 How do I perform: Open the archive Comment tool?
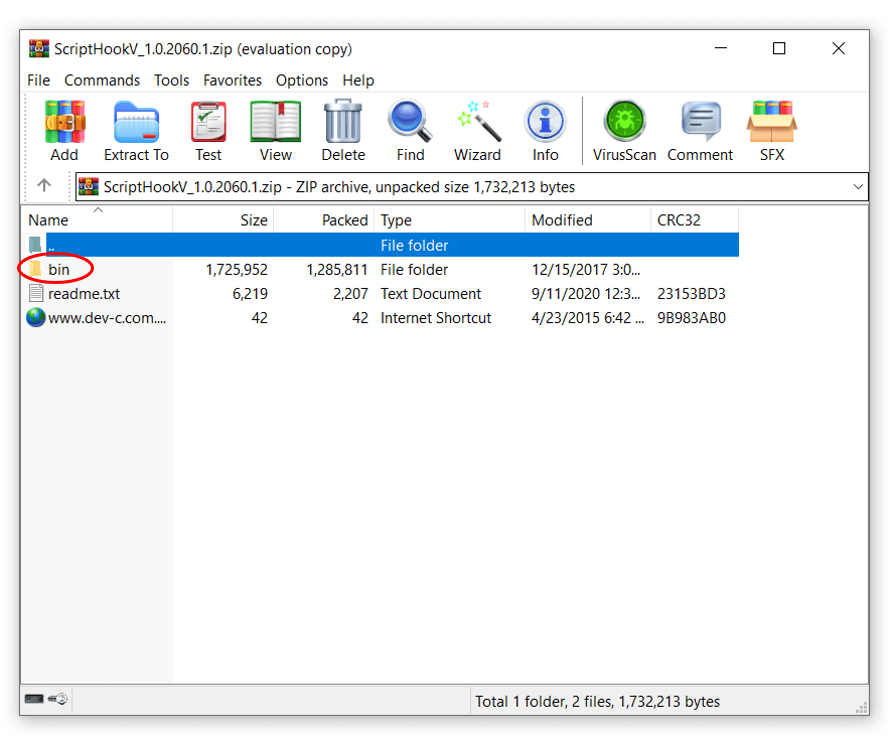point(700,130)
